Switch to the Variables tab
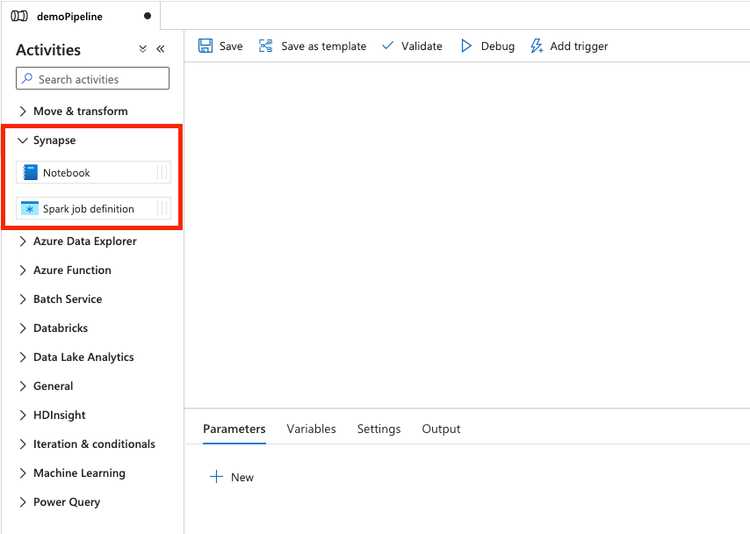This screenshot has height=534, width=750. point(311,429)
